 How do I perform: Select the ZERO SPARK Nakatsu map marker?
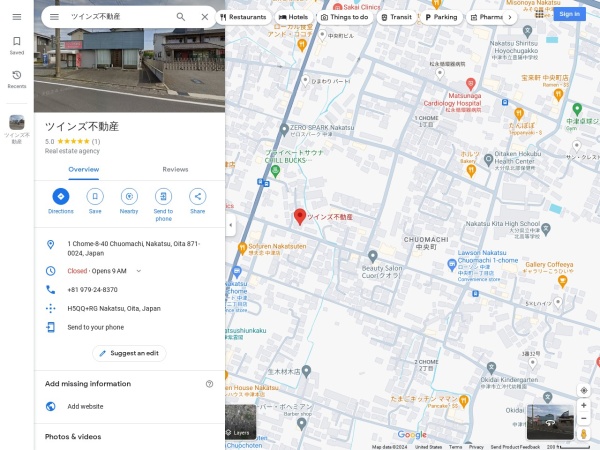click(x=284, y=130)
